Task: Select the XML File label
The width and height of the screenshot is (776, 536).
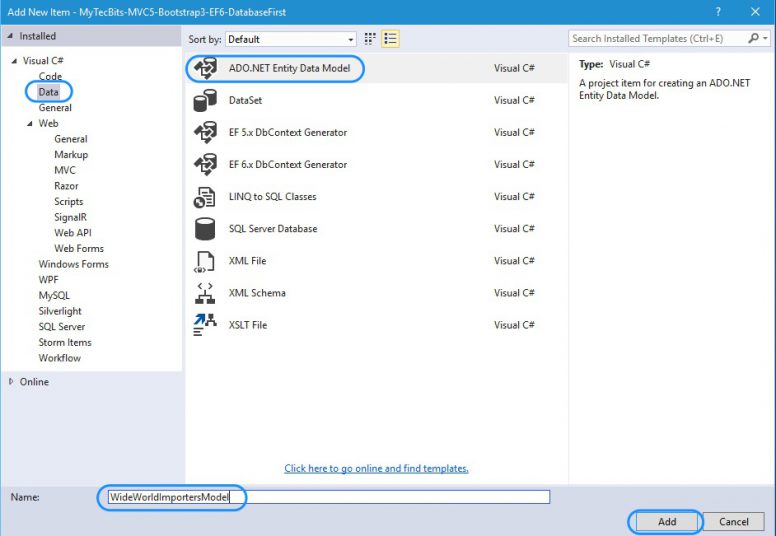Action: pos(247,261)
